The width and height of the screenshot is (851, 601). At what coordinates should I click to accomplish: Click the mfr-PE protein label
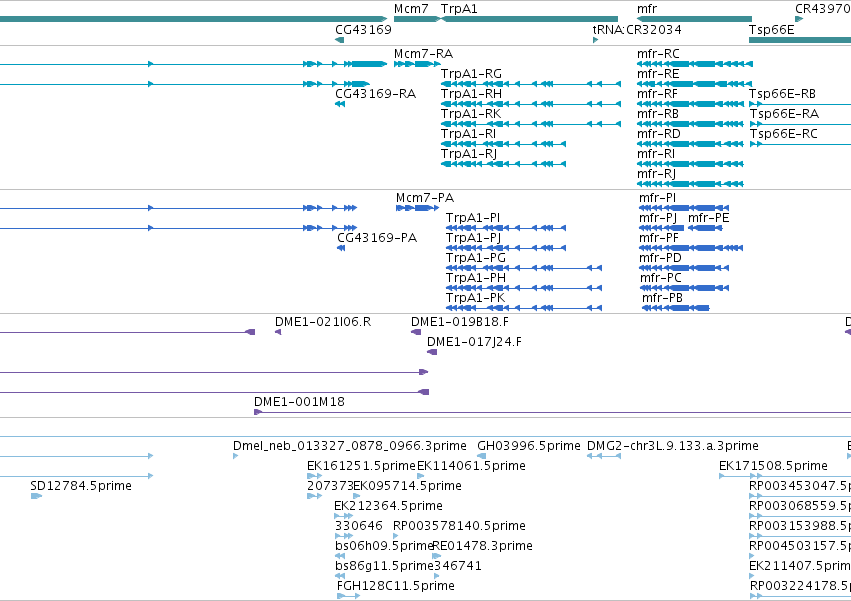[x=709, y=218]
